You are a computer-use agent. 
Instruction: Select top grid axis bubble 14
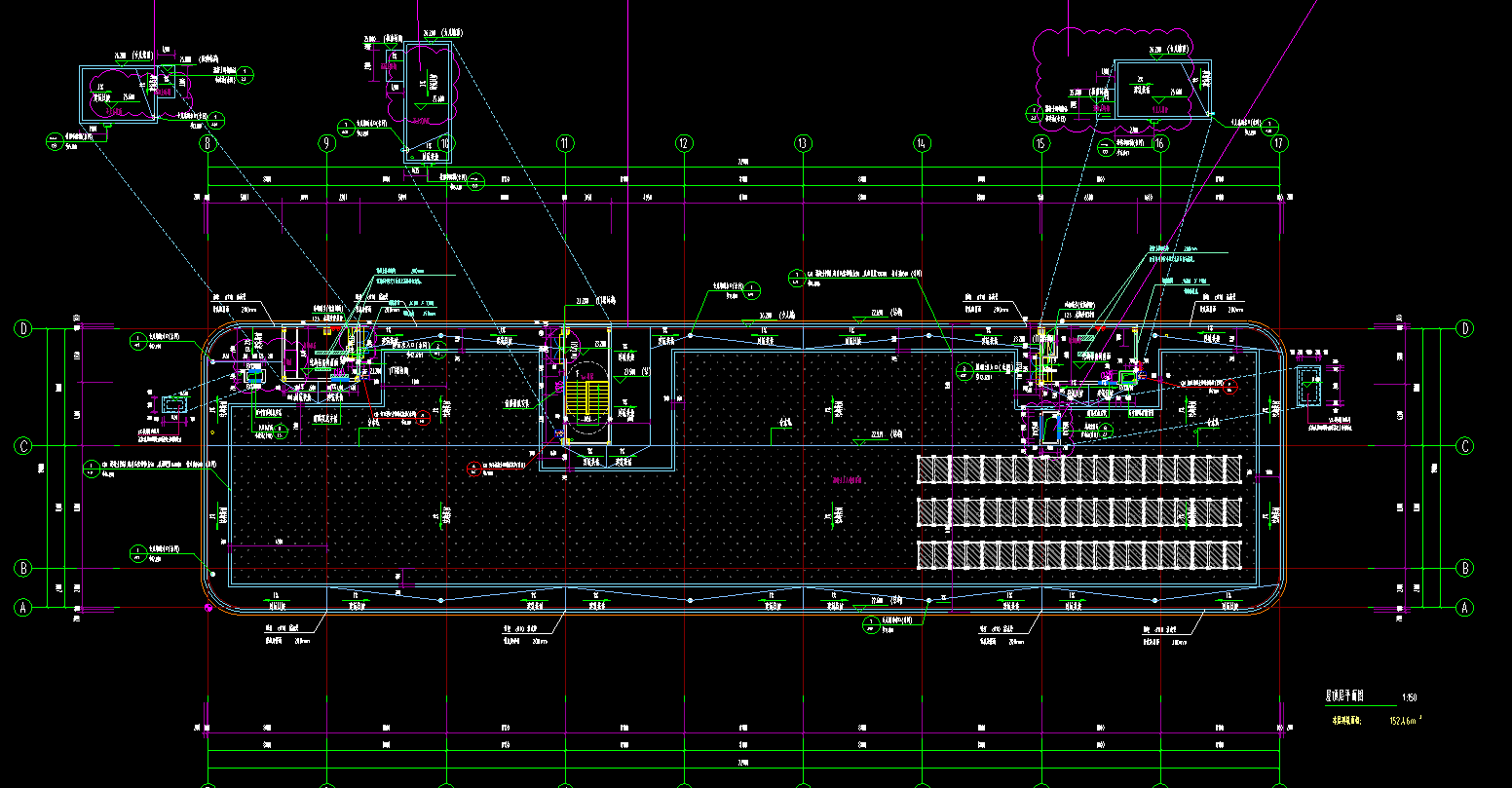pos(922,143)
